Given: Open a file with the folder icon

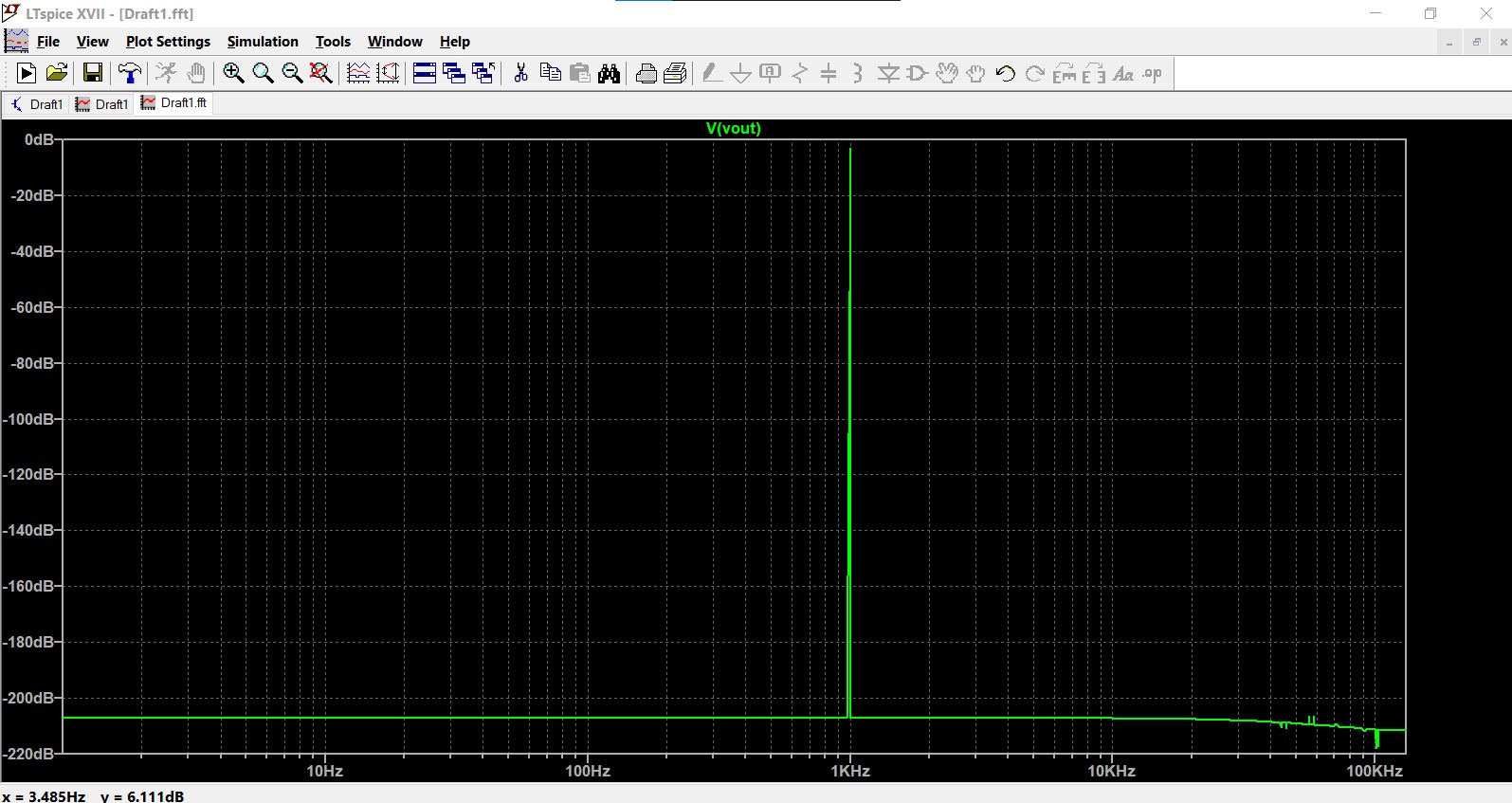Looking at the screenshot, I should pos(57,73).
